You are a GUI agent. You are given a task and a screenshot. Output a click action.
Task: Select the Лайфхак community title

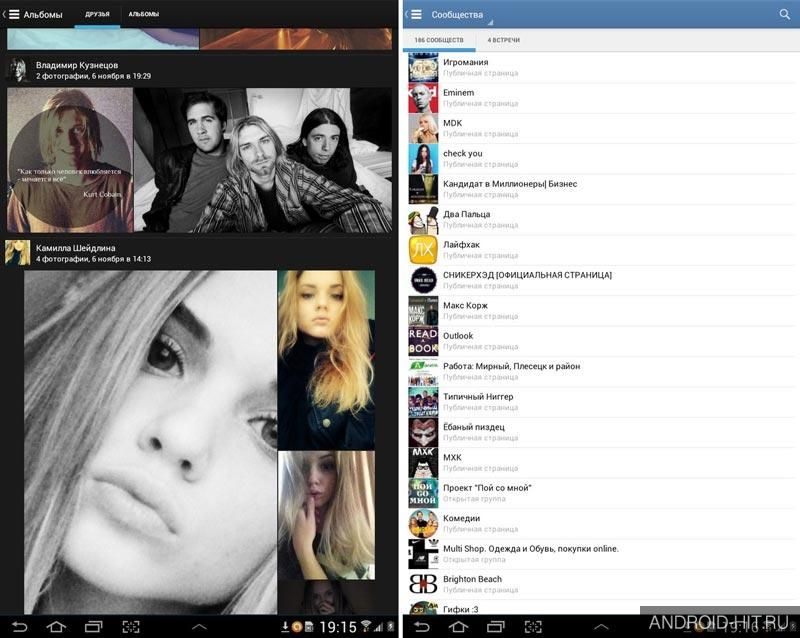click(x=461, y=244)
